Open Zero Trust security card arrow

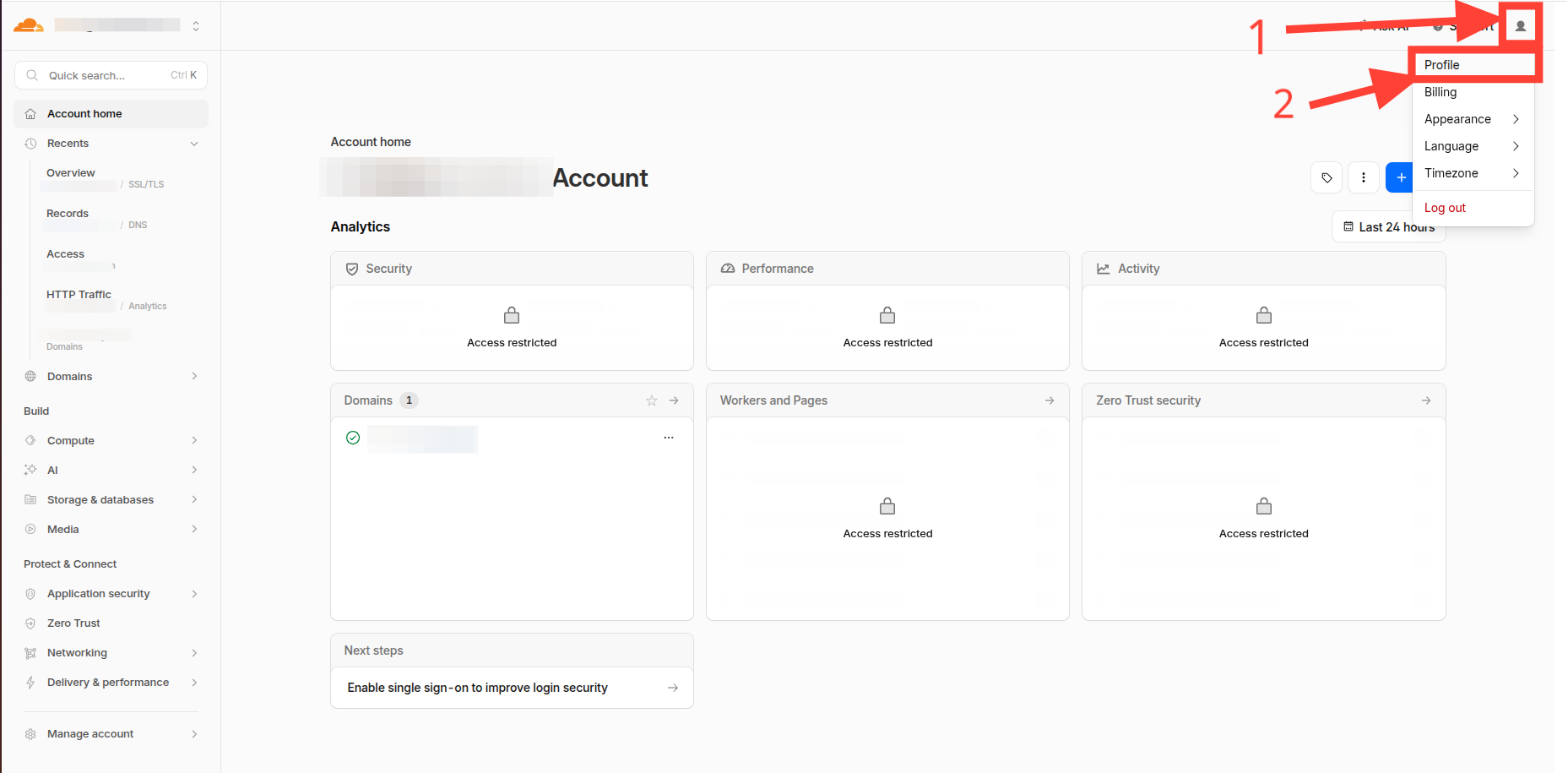click(x=1426, y=400)
